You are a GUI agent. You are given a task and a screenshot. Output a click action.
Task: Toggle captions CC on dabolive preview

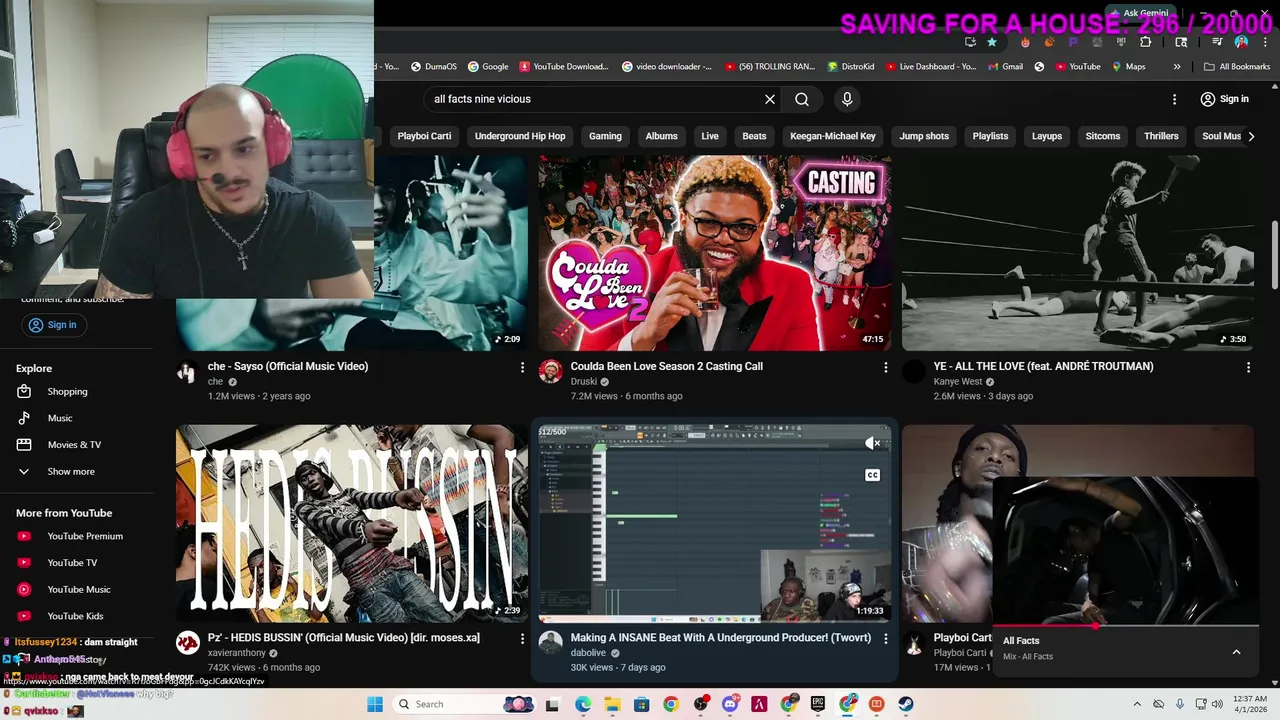coord(873,475)
